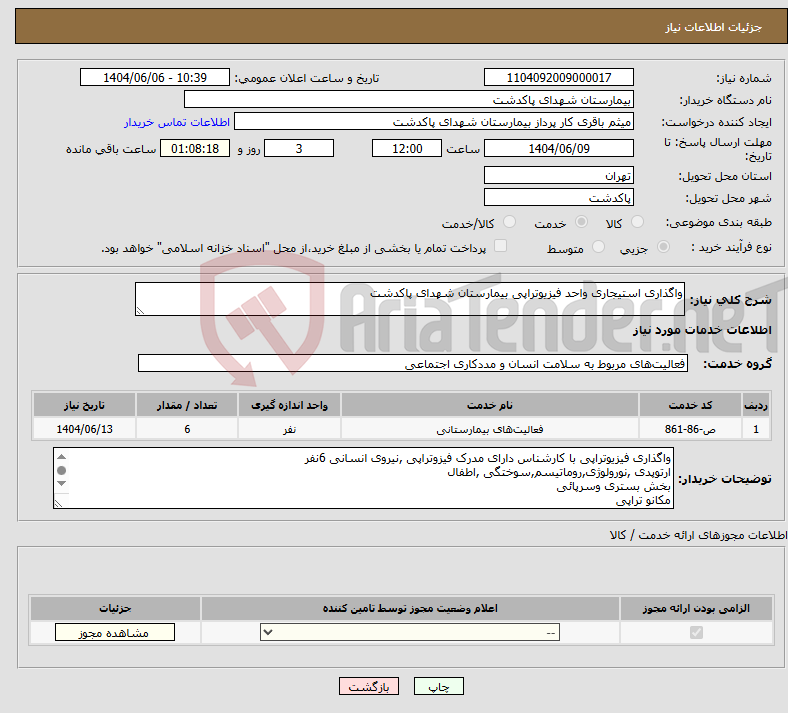Click the unit cell نفر

(x=289, y=429)
